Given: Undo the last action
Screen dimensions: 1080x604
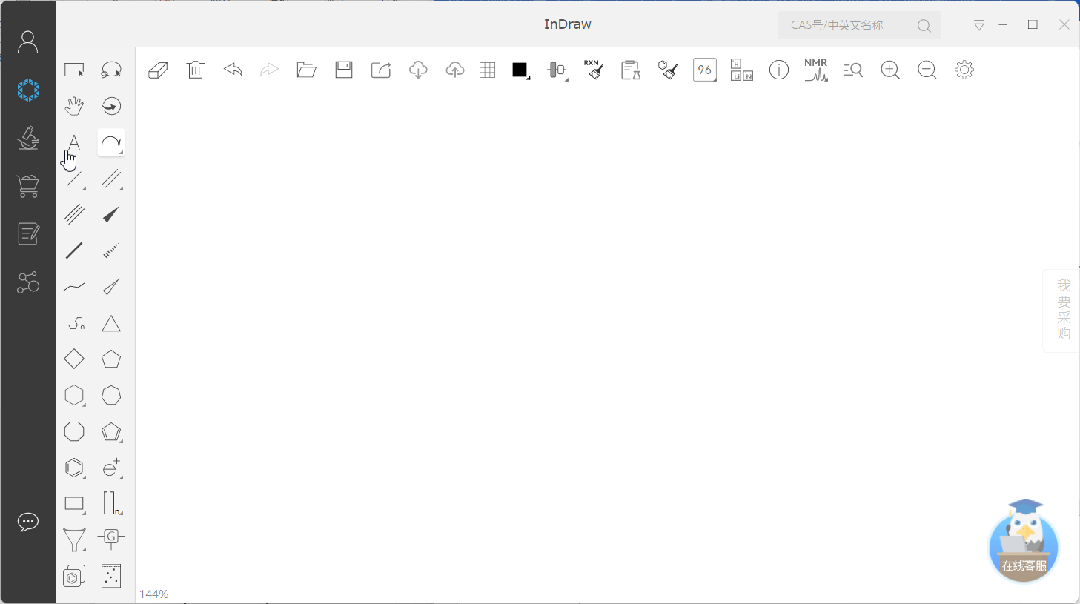Looking at the screenshot, I should pyautogui.click(x=232, y=70).
